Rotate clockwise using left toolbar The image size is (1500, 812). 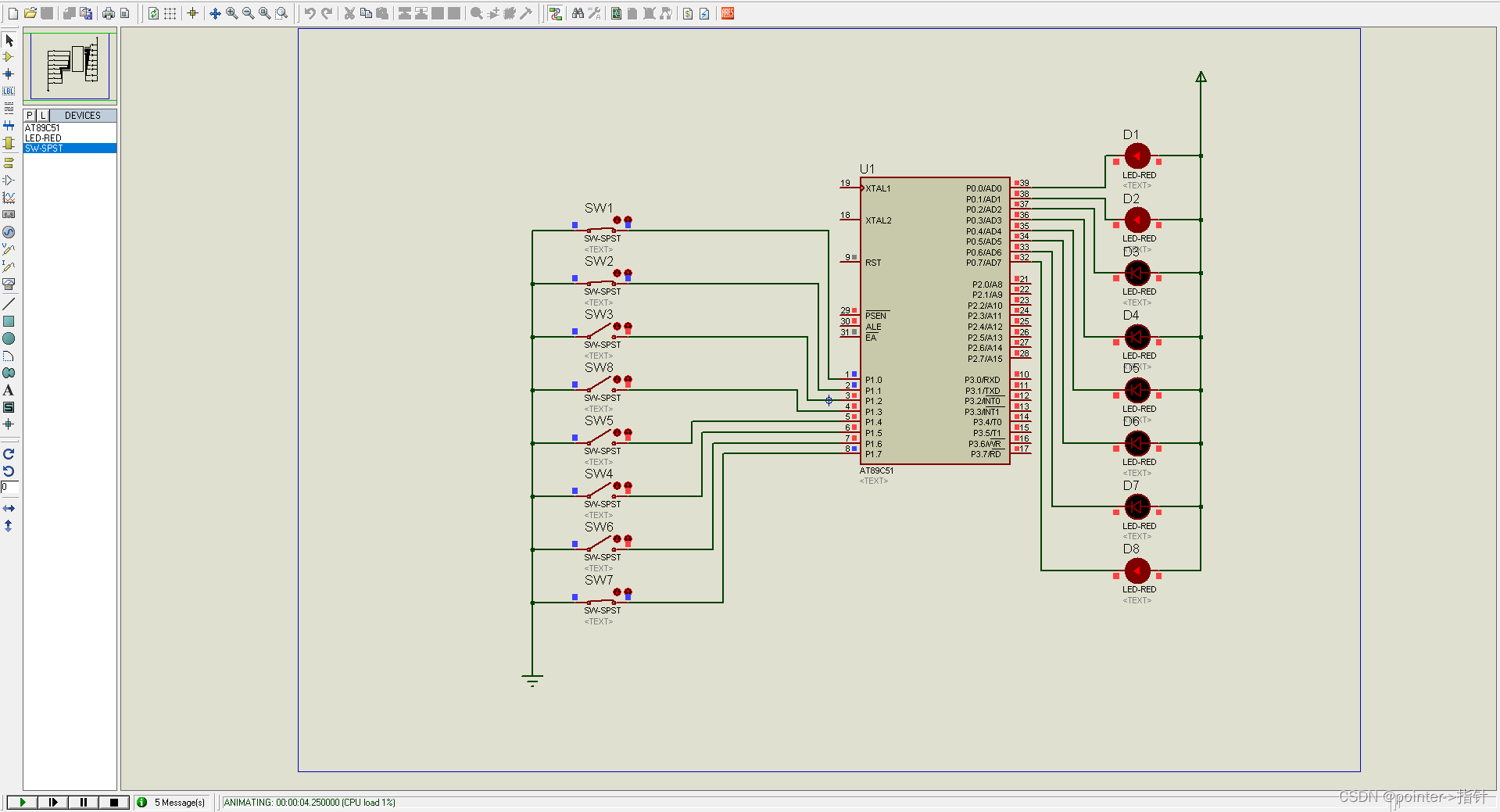pyautogui.click(x=9, y=454)
